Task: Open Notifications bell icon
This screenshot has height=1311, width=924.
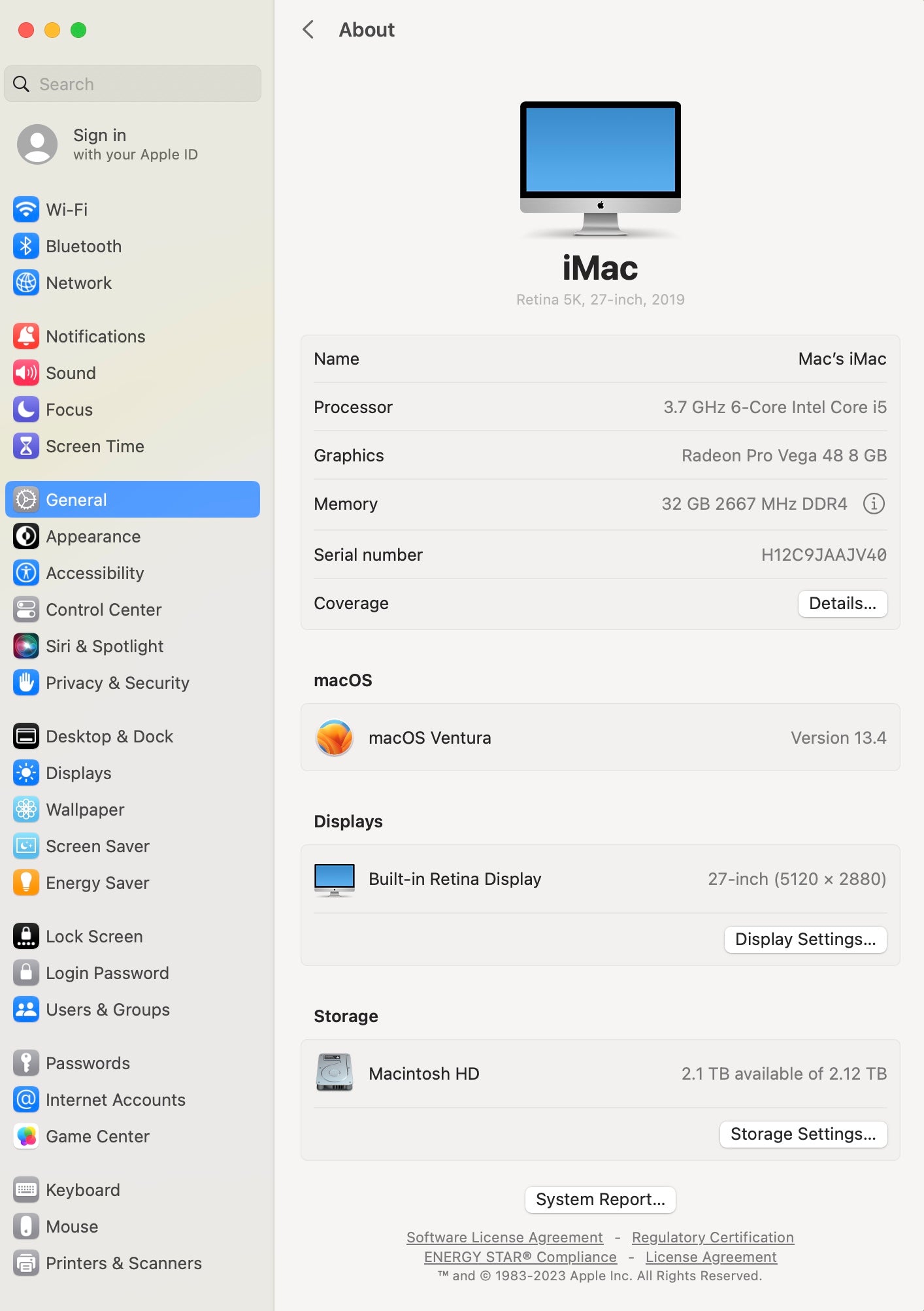Action: [26, 337]
